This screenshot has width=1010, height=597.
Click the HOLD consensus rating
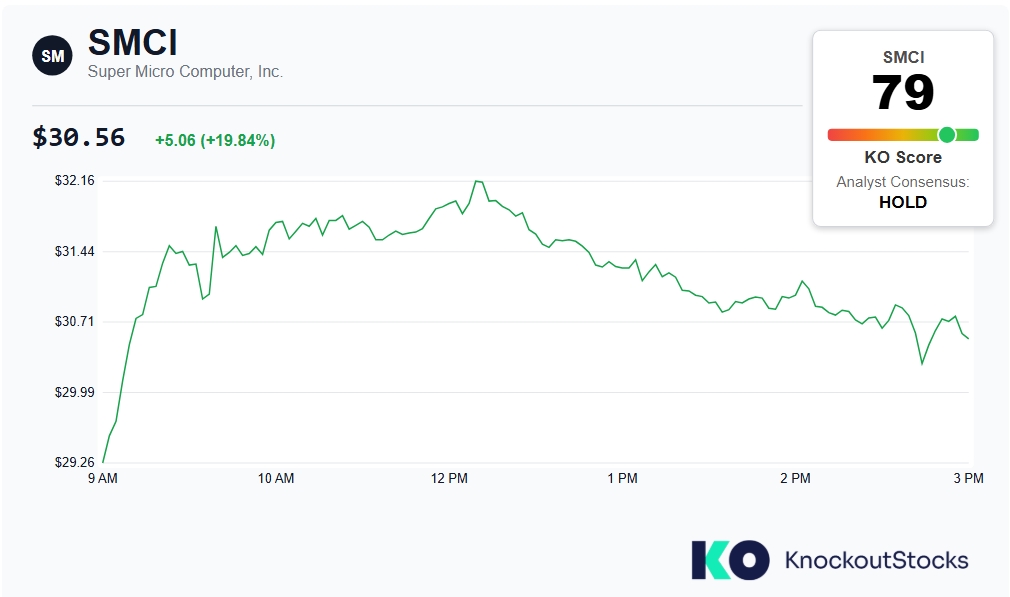pyautogui.click(x=903, y=202)
